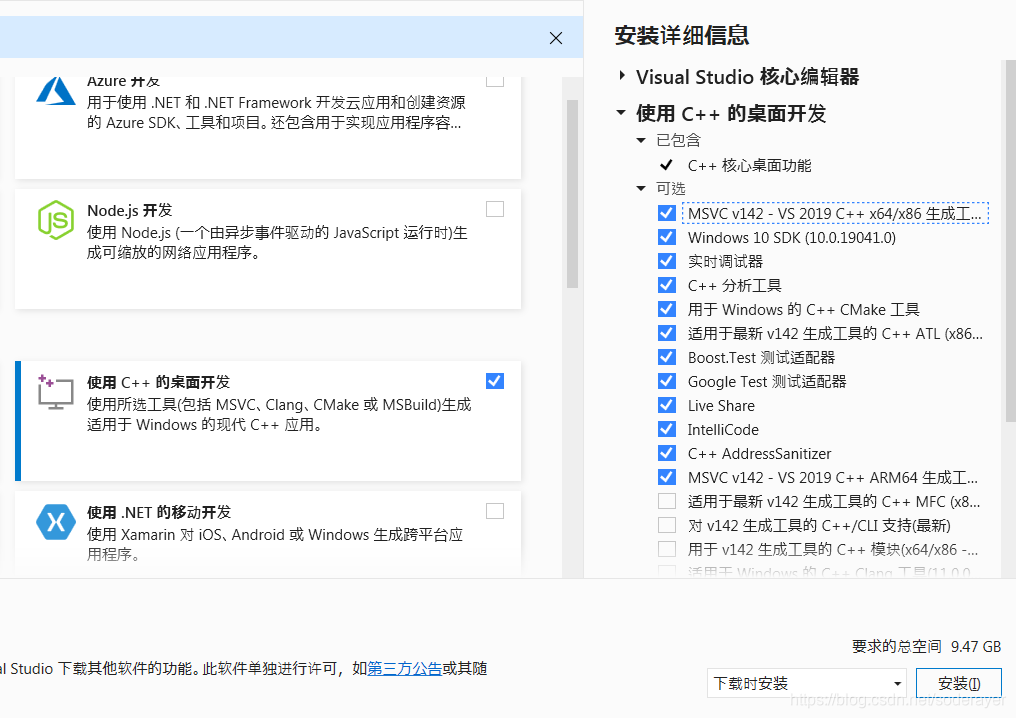Uncheck Boost.Test 测试适配器
The image size is (1016, 718).
click(x=667, y=357)
